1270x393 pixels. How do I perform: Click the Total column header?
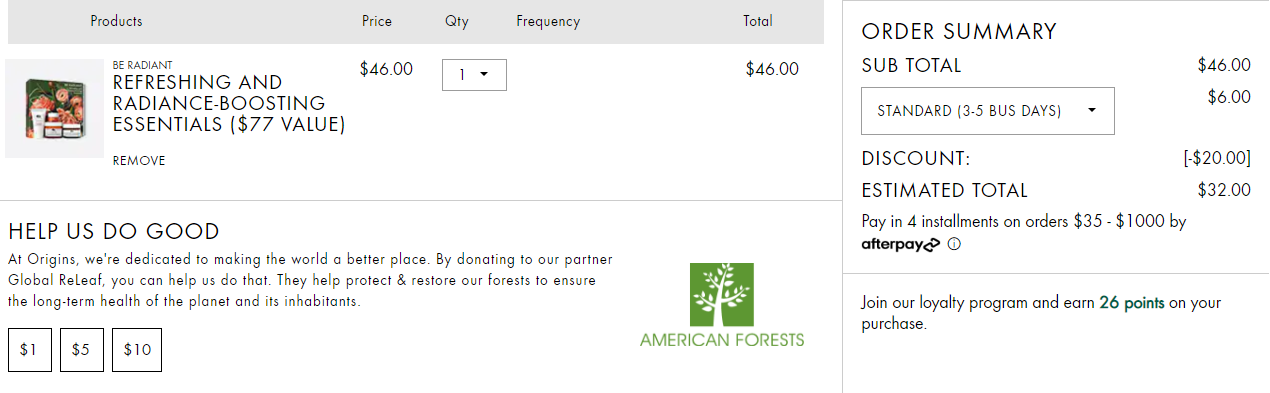pyautogui.click(x=758, y=21)
